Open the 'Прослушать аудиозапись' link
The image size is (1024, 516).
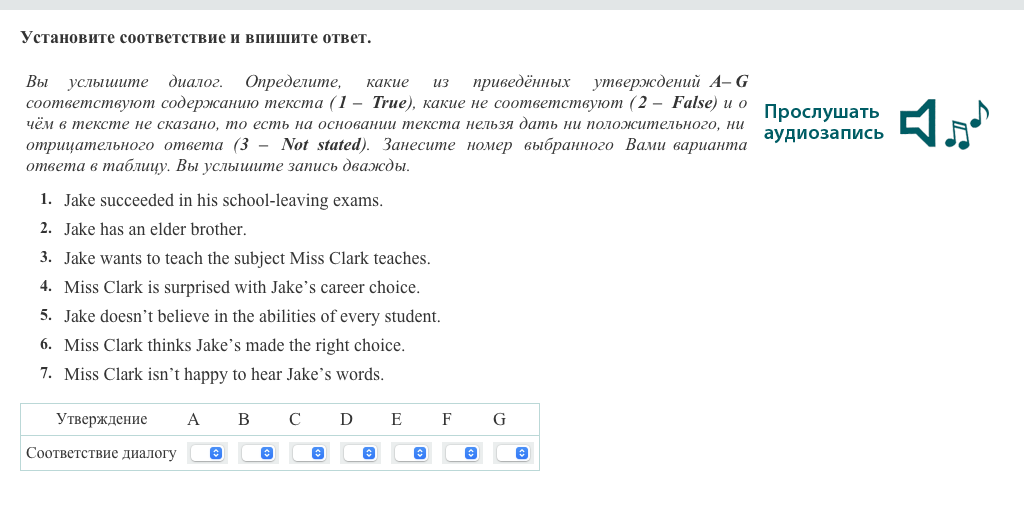pos(823,122)
